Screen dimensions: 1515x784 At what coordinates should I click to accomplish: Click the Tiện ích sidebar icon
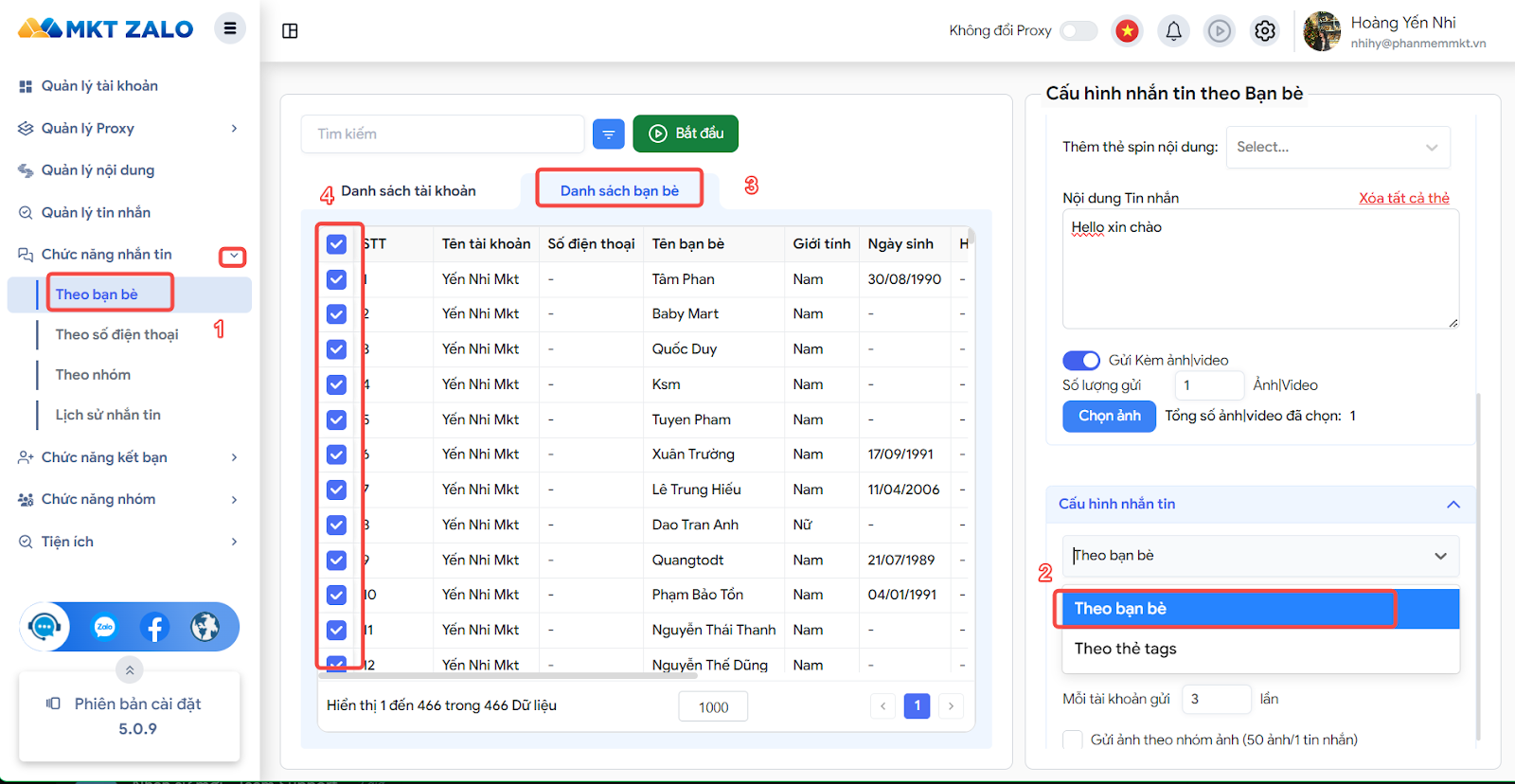pyautogui.click(x=26, y=542)
